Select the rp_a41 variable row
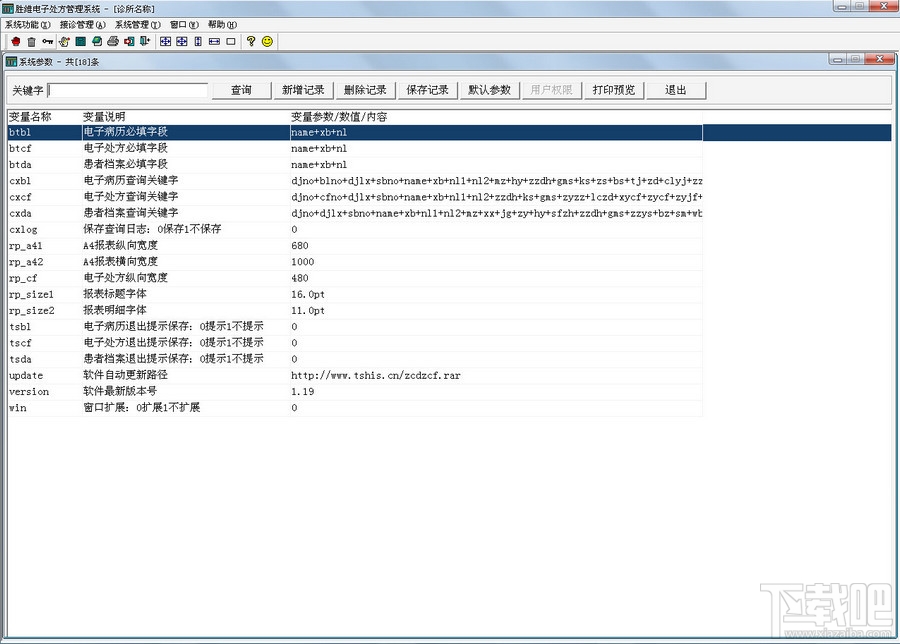 coord(355,246)
